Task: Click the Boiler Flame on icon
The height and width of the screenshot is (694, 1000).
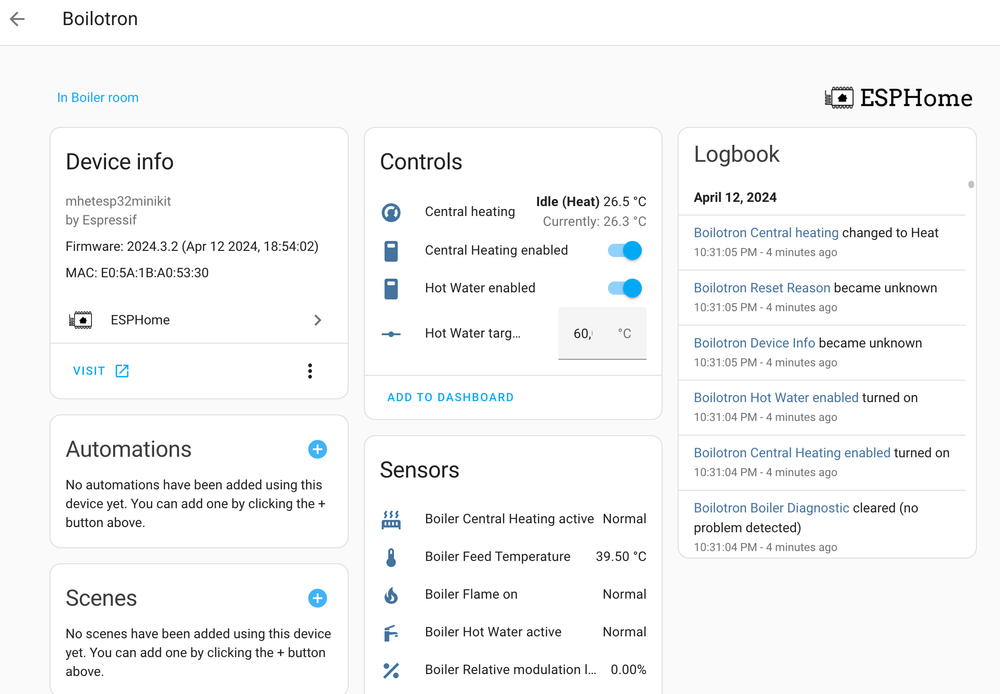Action: coord(391,595)
